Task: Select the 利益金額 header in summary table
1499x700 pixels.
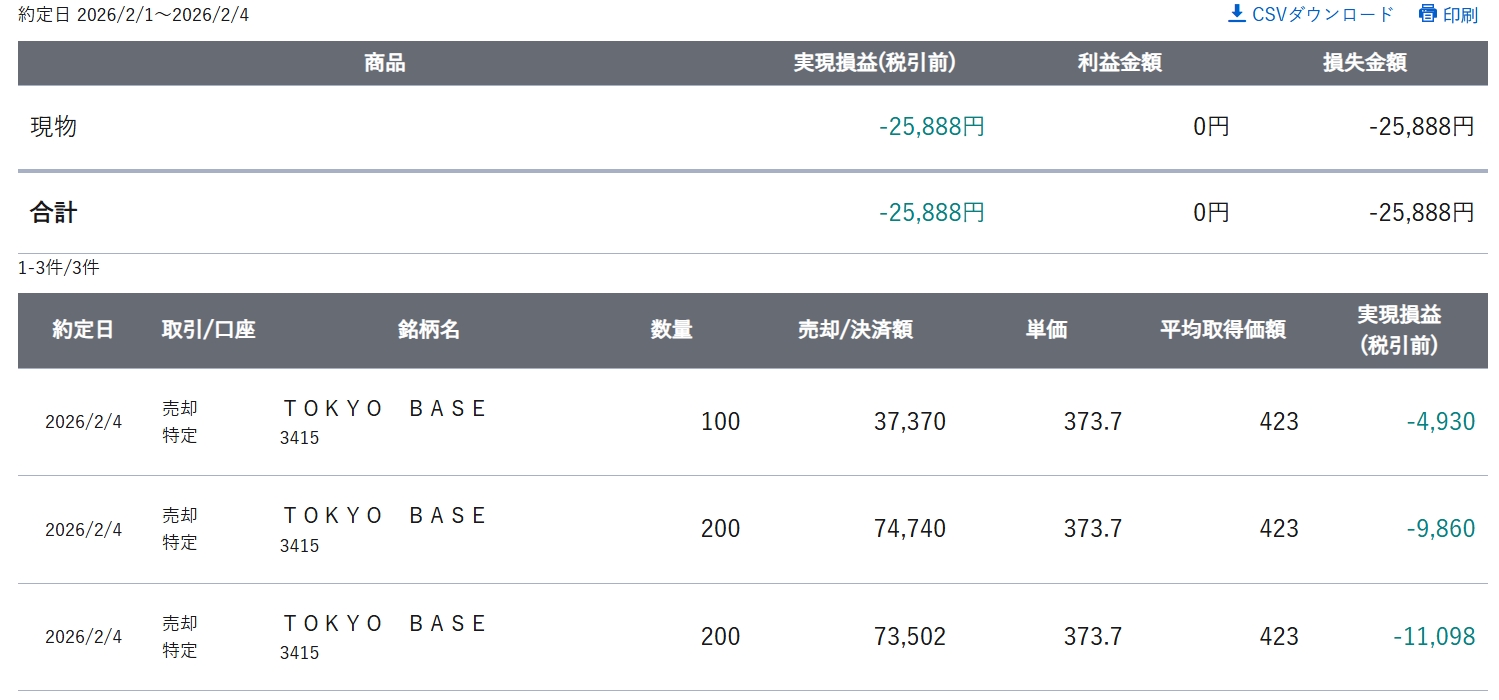Action: point(1119,63)
